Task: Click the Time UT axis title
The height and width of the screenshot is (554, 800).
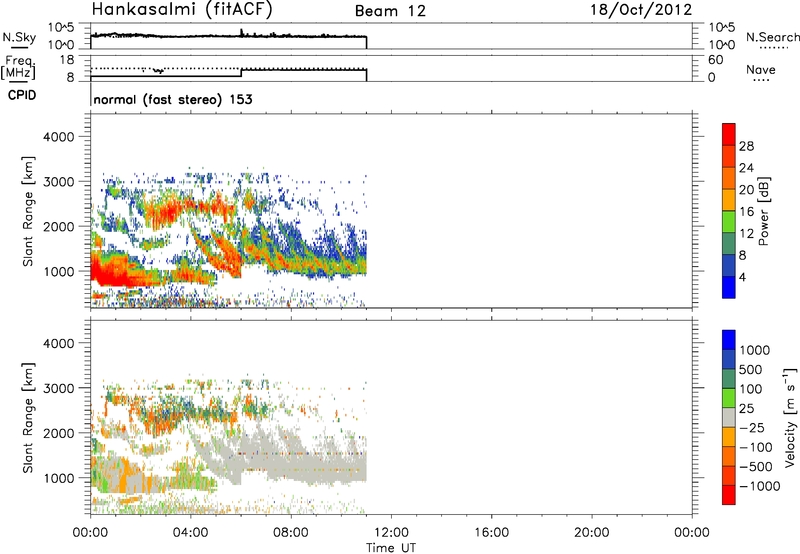Action: tap(391, 548)
